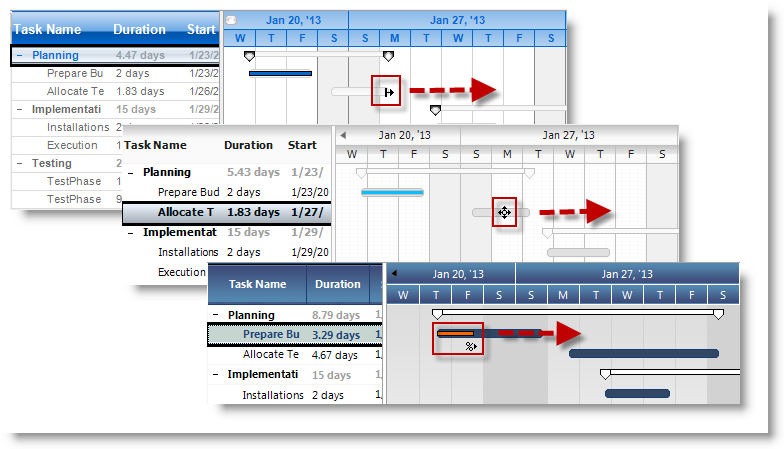Click the Start column header in the top blue Gantt
Image resolution: width=784 pixels, height=449 pixels.
point(201,30)
